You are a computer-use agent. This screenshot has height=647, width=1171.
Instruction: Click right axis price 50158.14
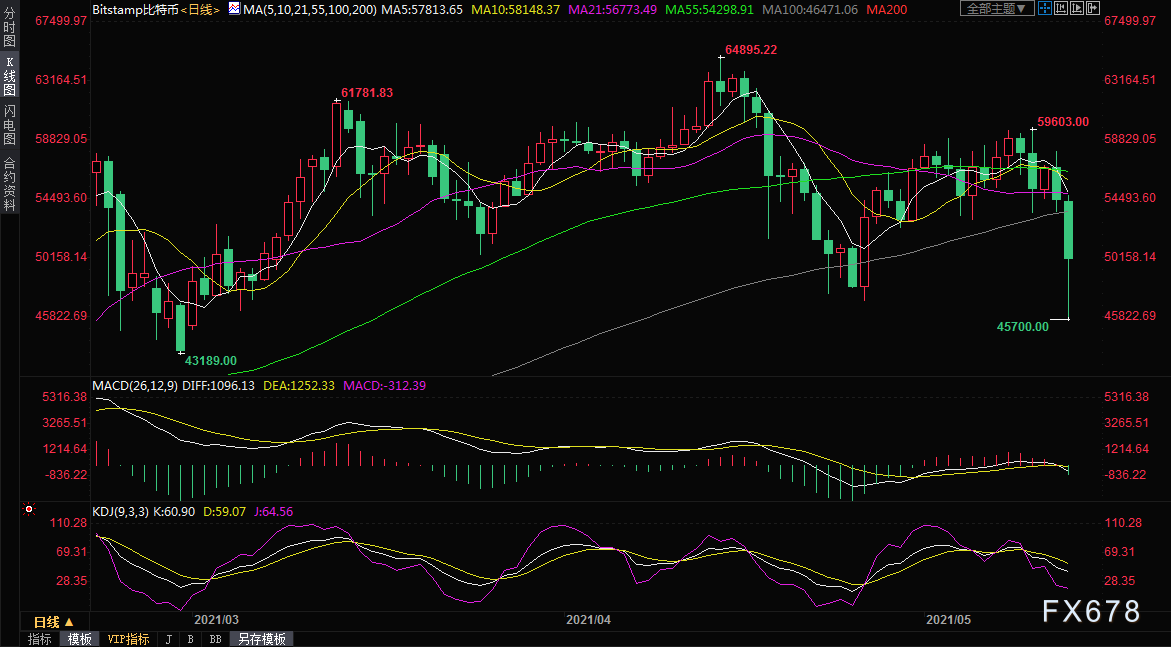tap(1130, 256)
